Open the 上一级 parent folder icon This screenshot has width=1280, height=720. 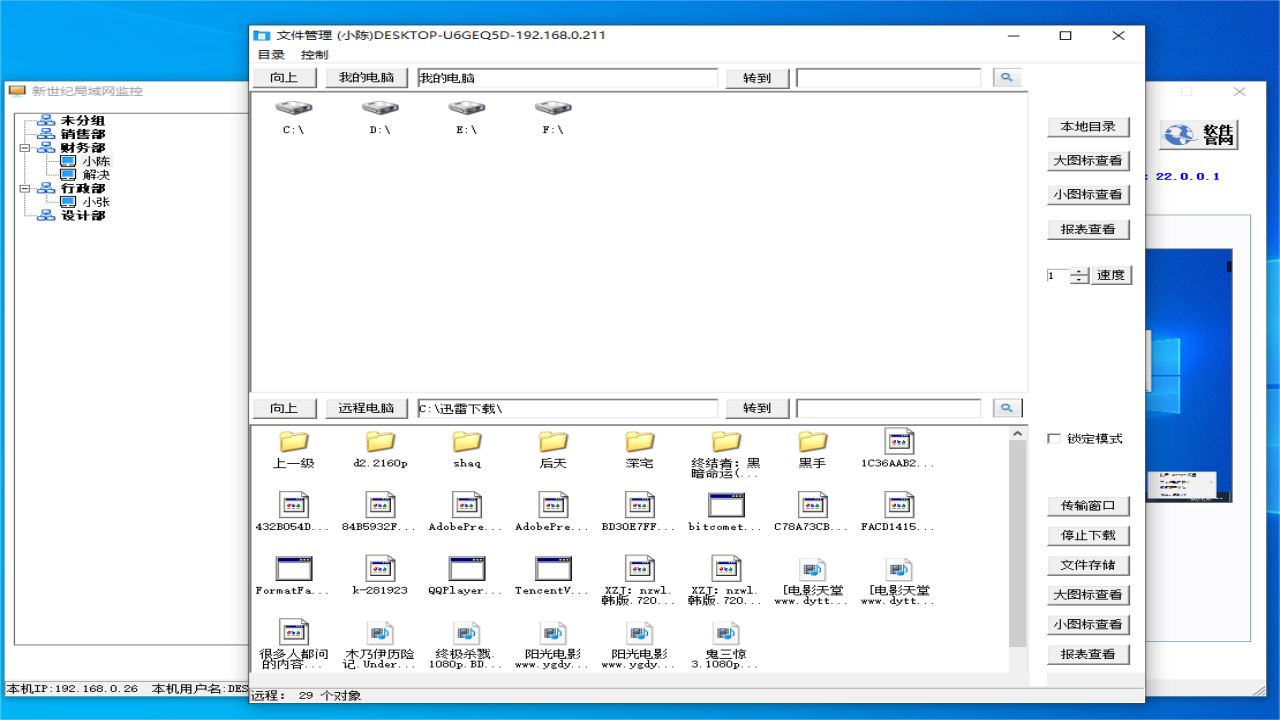(x=293, y=442)
